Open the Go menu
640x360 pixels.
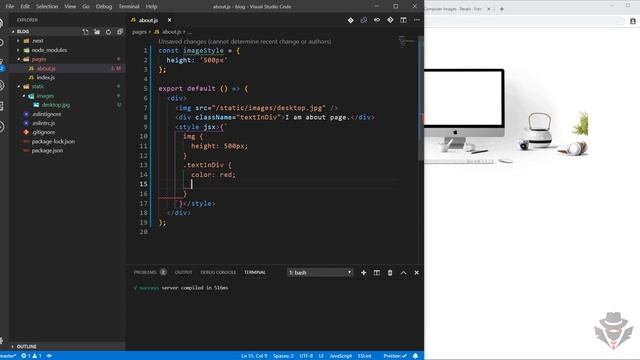(x=86, y=7)
